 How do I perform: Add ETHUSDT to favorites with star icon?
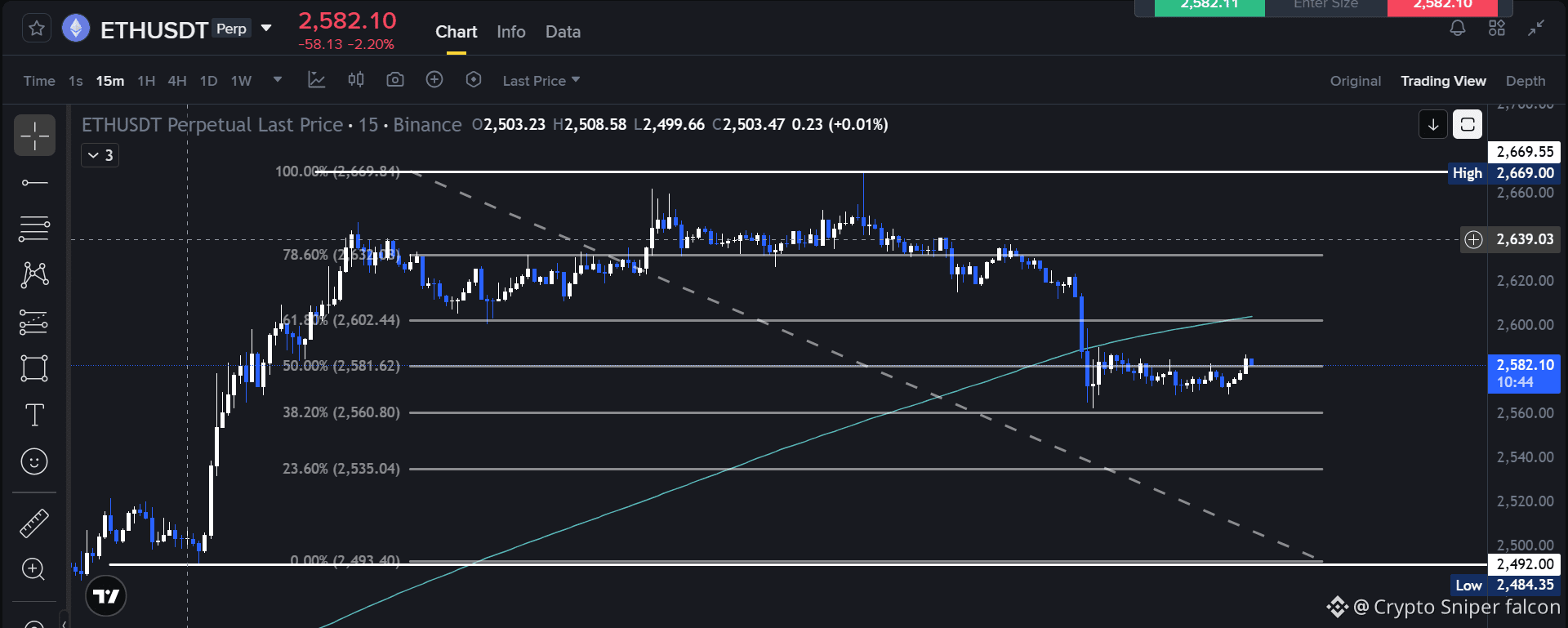[x=36, y=29]
